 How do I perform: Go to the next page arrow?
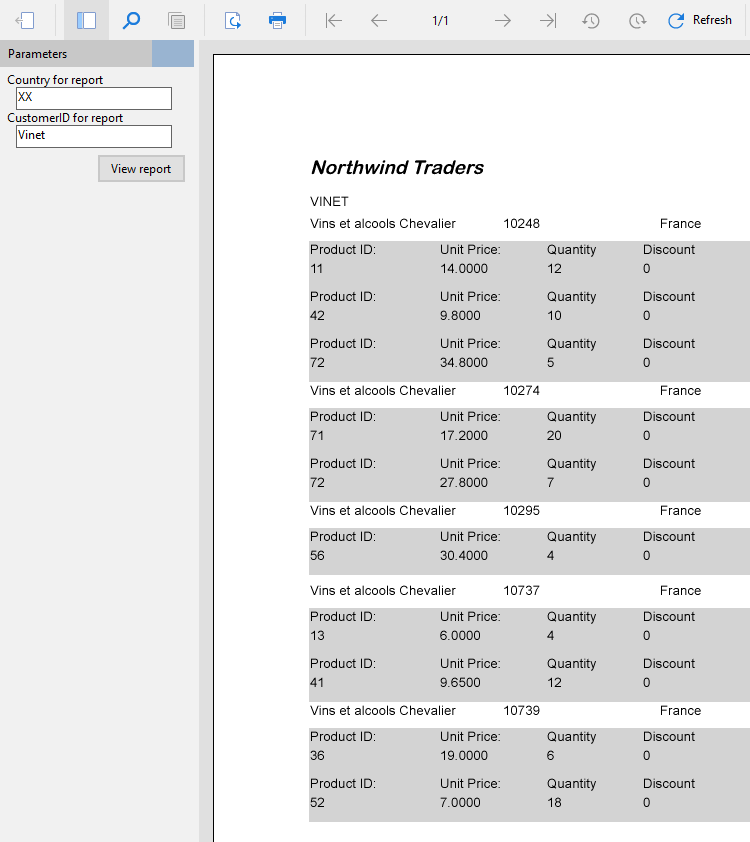point(503,20)
